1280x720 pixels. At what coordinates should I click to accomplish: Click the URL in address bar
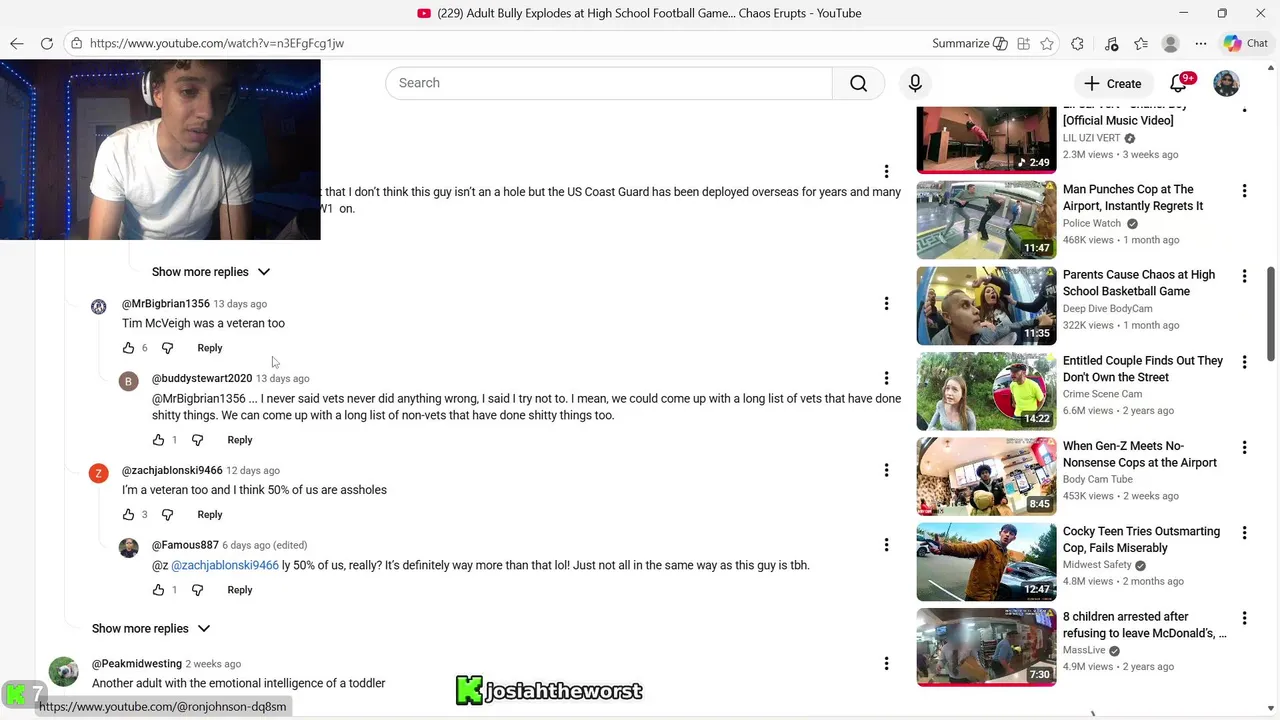217,43
